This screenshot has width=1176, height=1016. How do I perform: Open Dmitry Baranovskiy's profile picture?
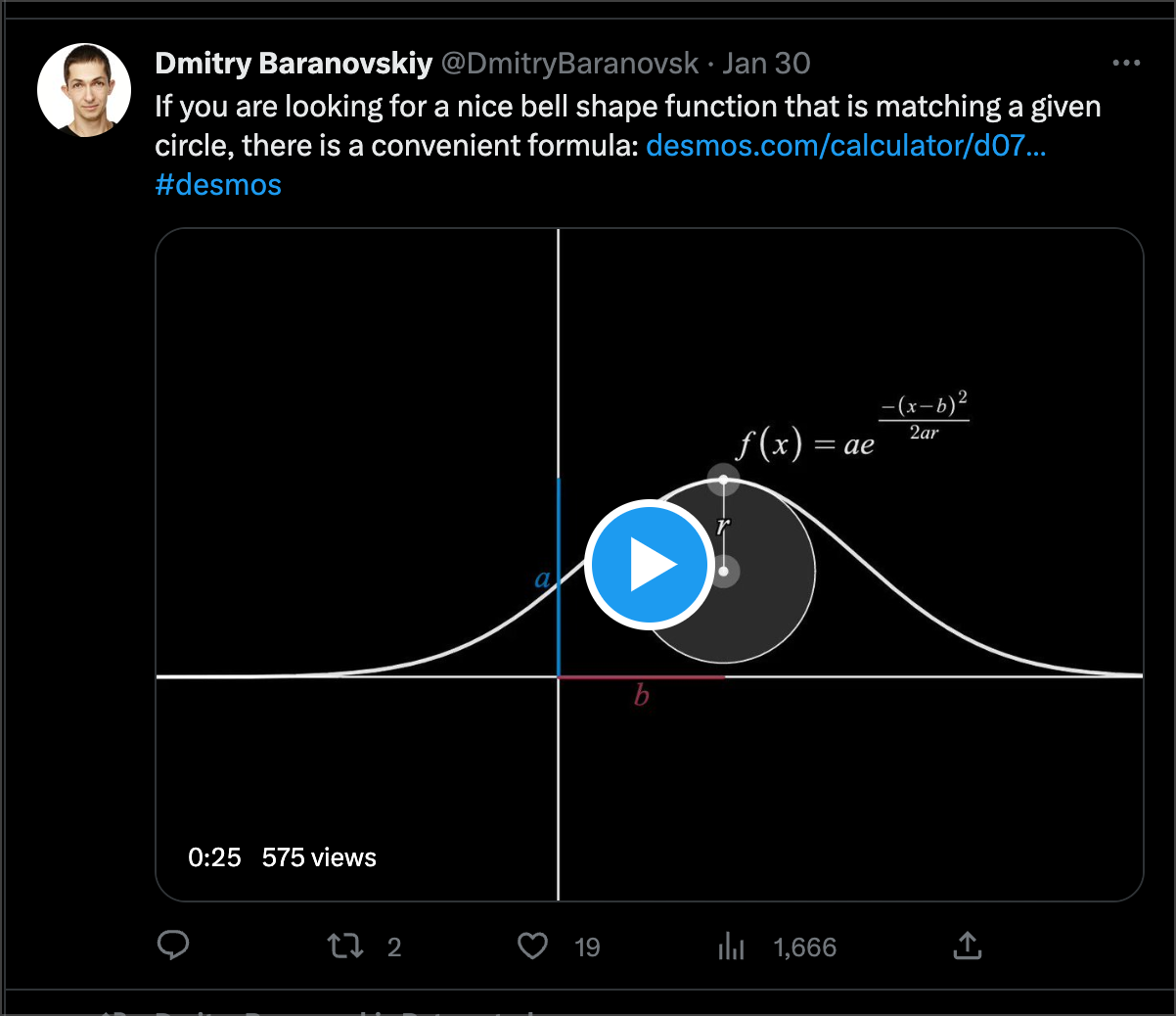click(84, 89)
